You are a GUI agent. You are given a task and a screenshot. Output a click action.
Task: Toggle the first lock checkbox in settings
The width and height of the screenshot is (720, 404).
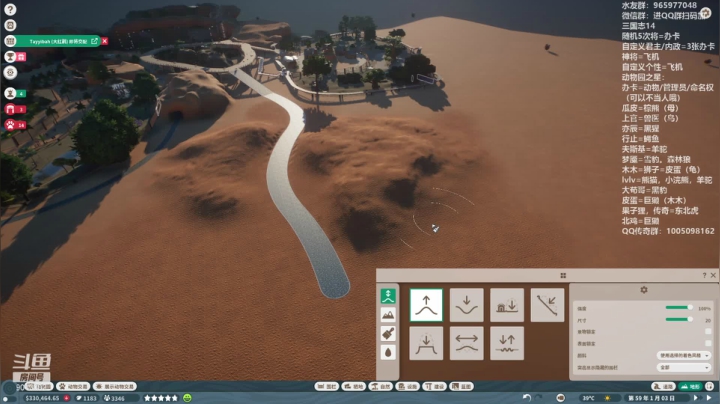tap(708, 331)
